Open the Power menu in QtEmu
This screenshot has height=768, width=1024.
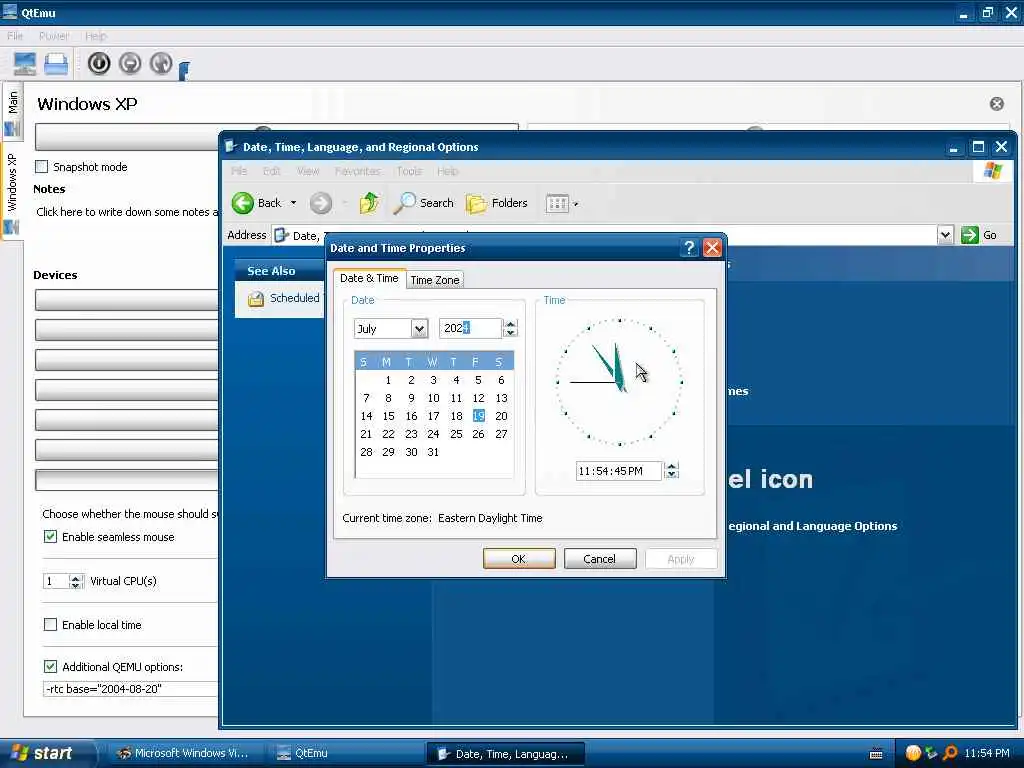(x=54, y=36)
